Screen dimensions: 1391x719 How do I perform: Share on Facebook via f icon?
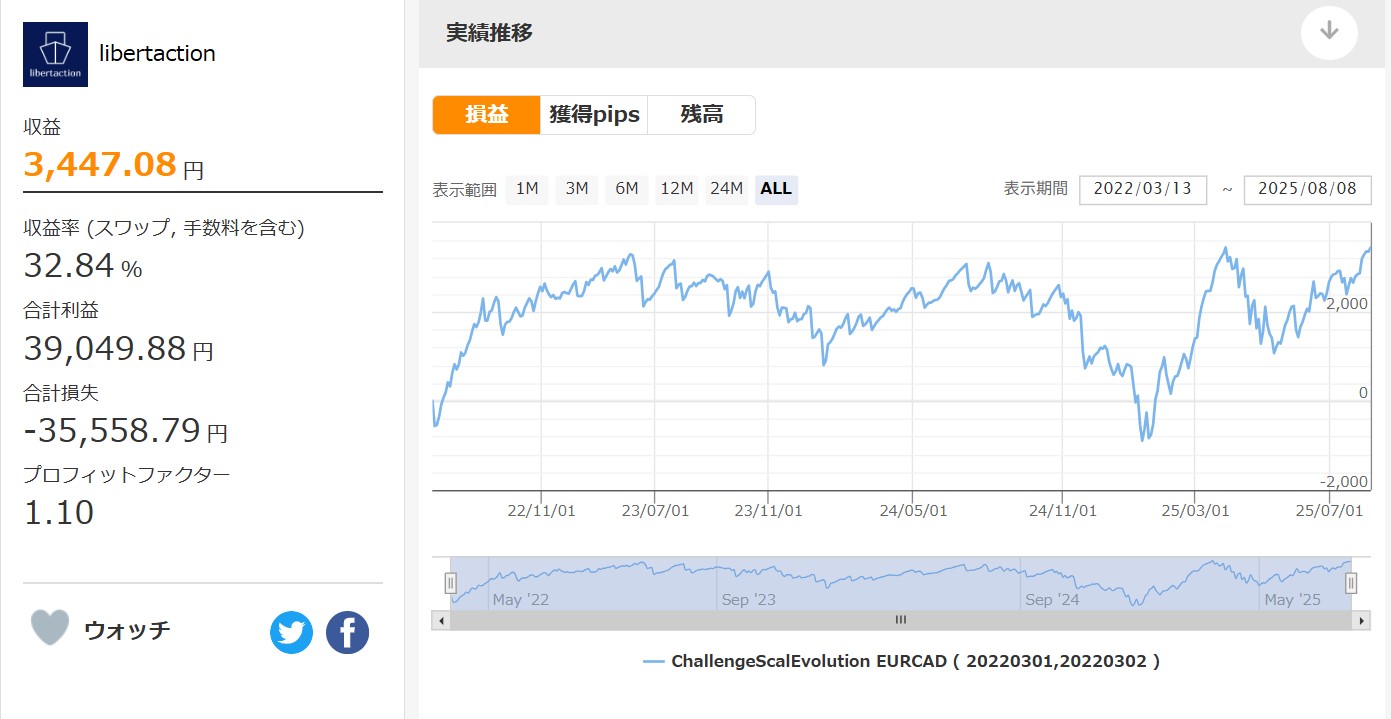click(347, 632)
